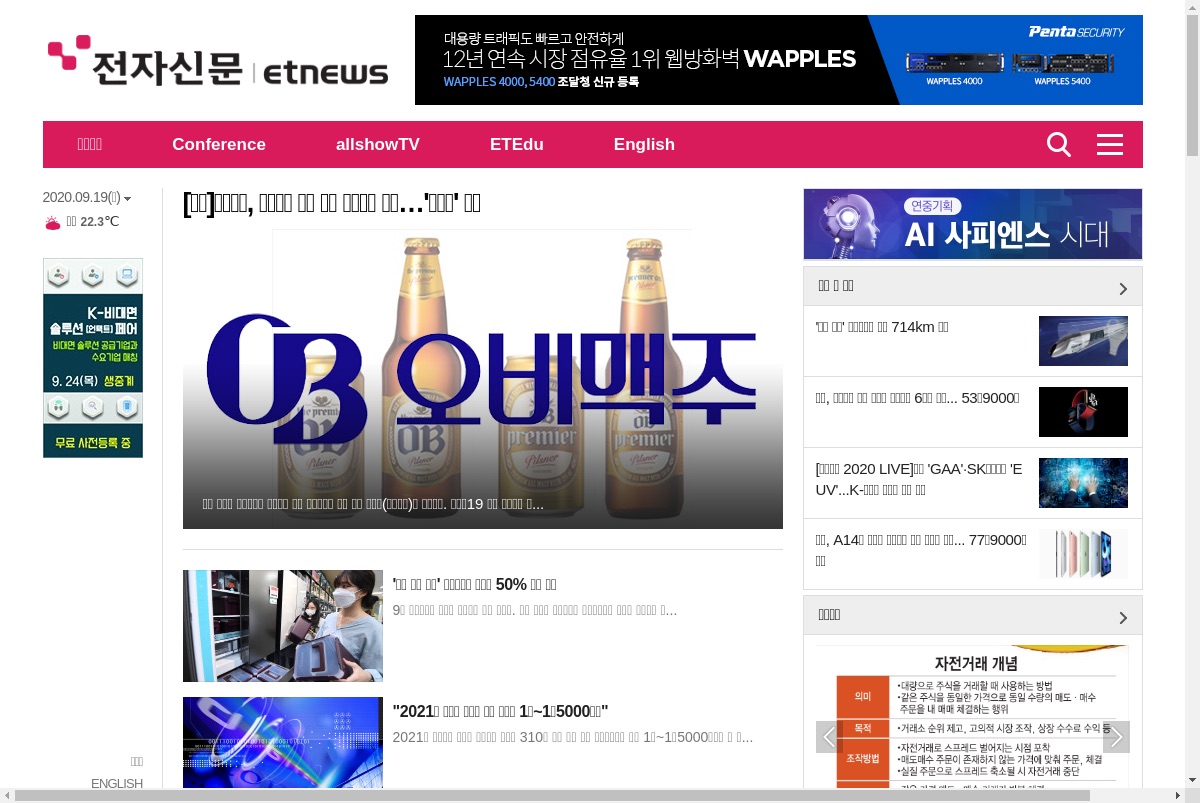Viewport: 1200px width, 803px height.
Task: Open the Conference menu item
Action: click(x=219, y=144)
